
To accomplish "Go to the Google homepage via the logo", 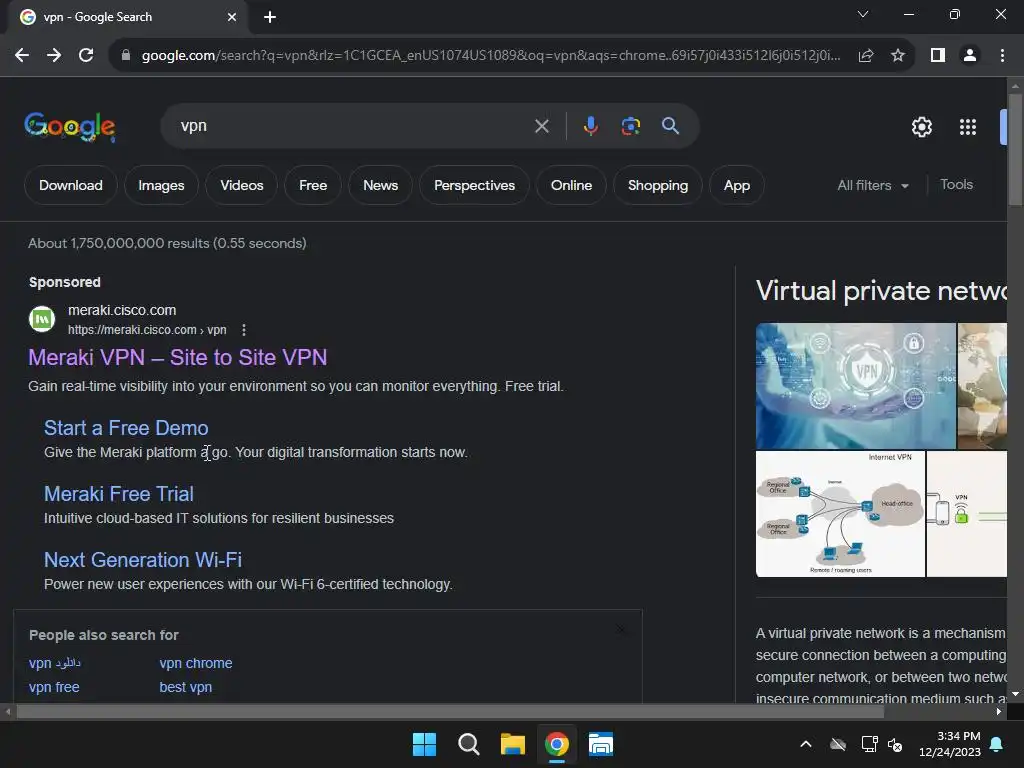I will tap(70, 127).
